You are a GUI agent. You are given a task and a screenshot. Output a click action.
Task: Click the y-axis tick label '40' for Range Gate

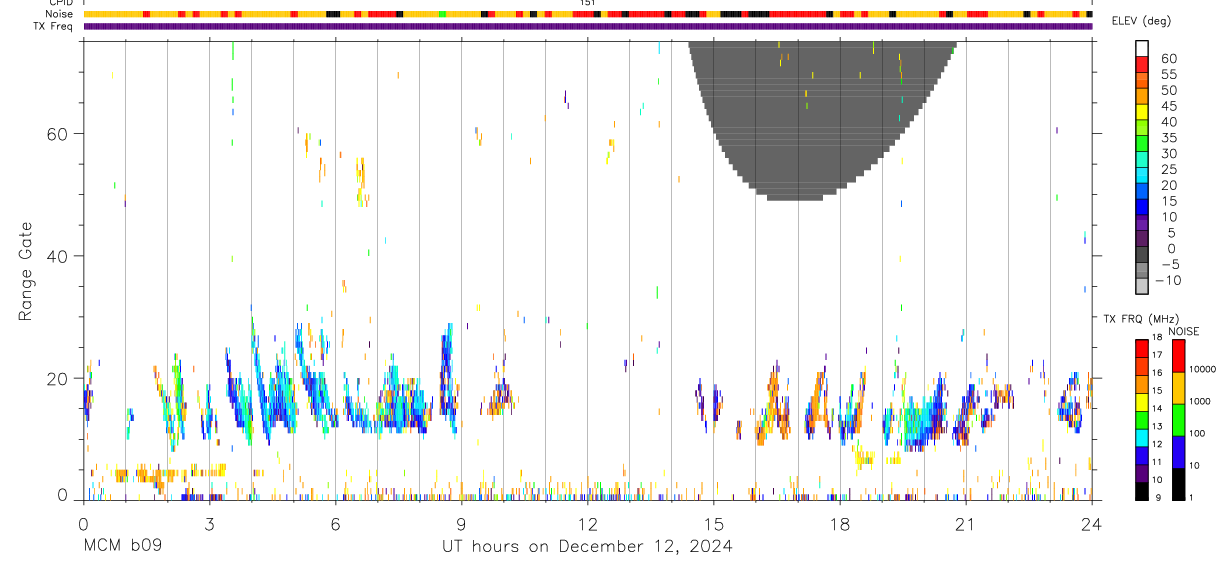(59, 256)
